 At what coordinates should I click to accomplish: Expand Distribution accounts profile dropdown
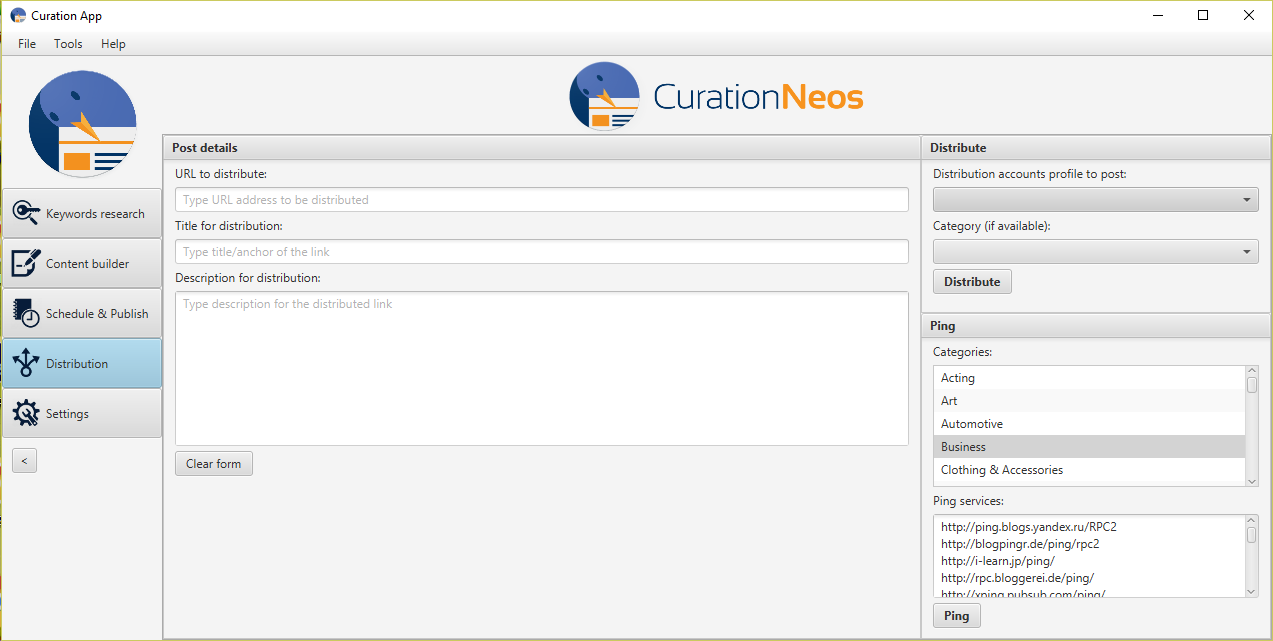click(1096, 199)
